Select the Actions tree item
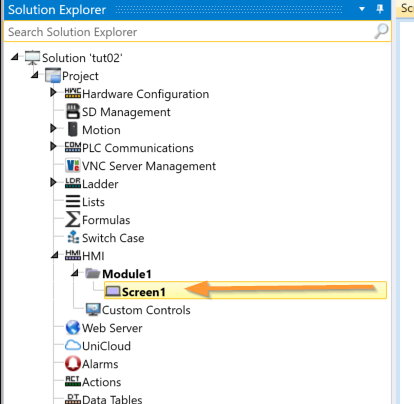Viewport: 414px width, 404px height. pos(93,382)
